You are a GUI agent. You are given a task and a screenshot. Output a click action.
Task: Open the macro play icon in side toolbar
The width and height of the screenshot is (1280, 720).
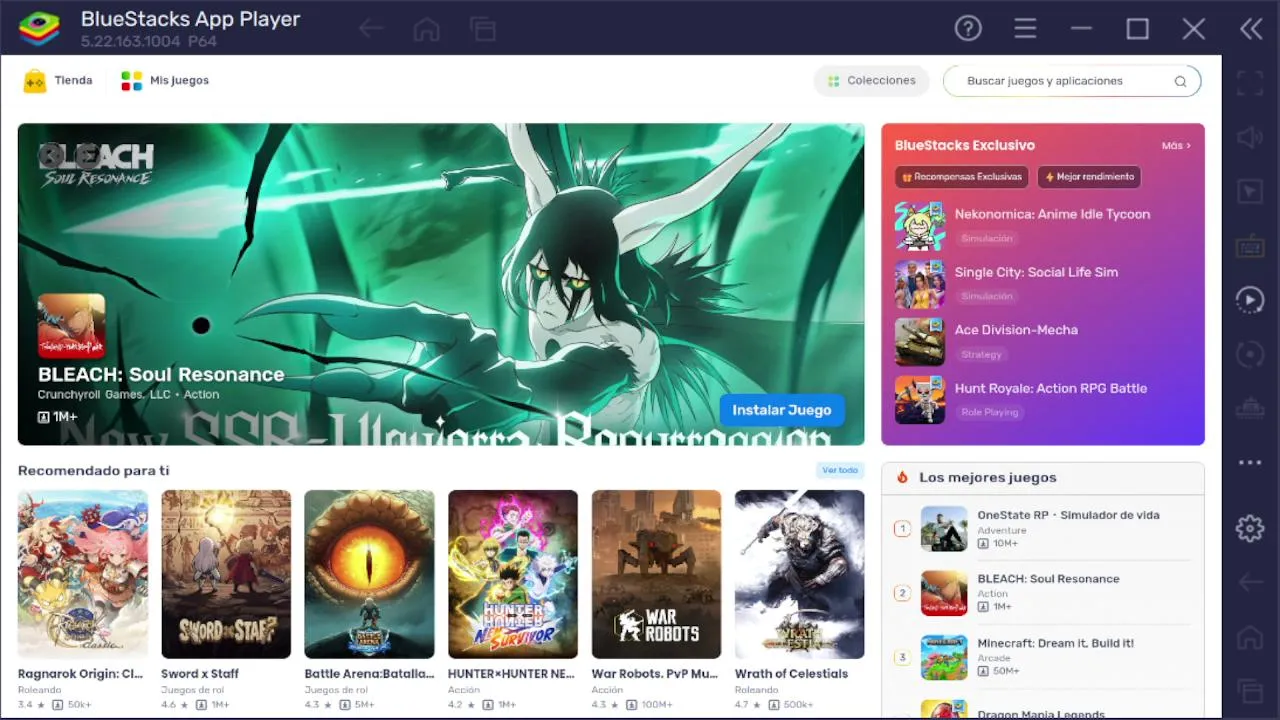click(1250, 300)
